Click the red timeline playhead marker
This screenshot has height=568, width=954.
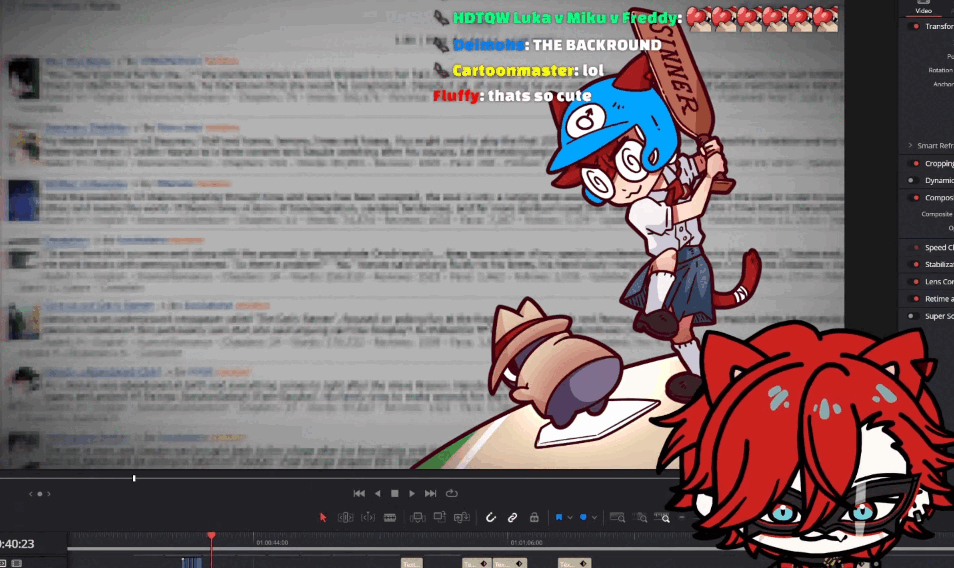coord(211,535)
